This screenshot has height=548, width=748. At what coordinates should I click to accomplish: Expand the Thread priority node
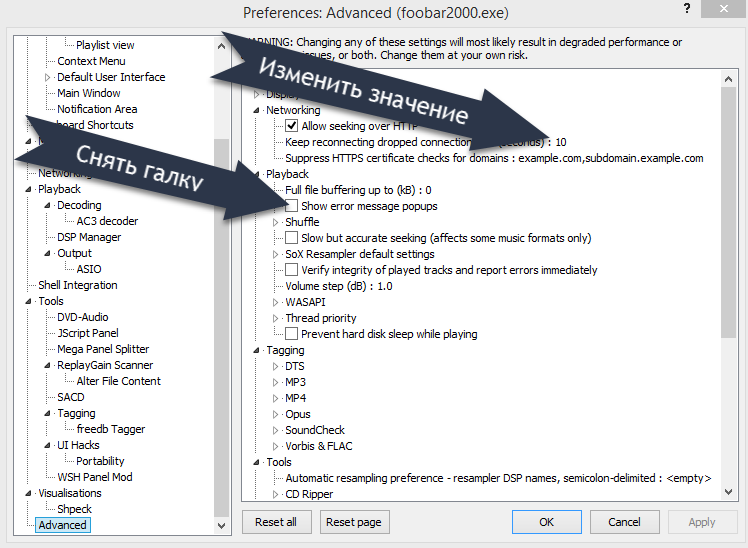click(x=277, y=318)
